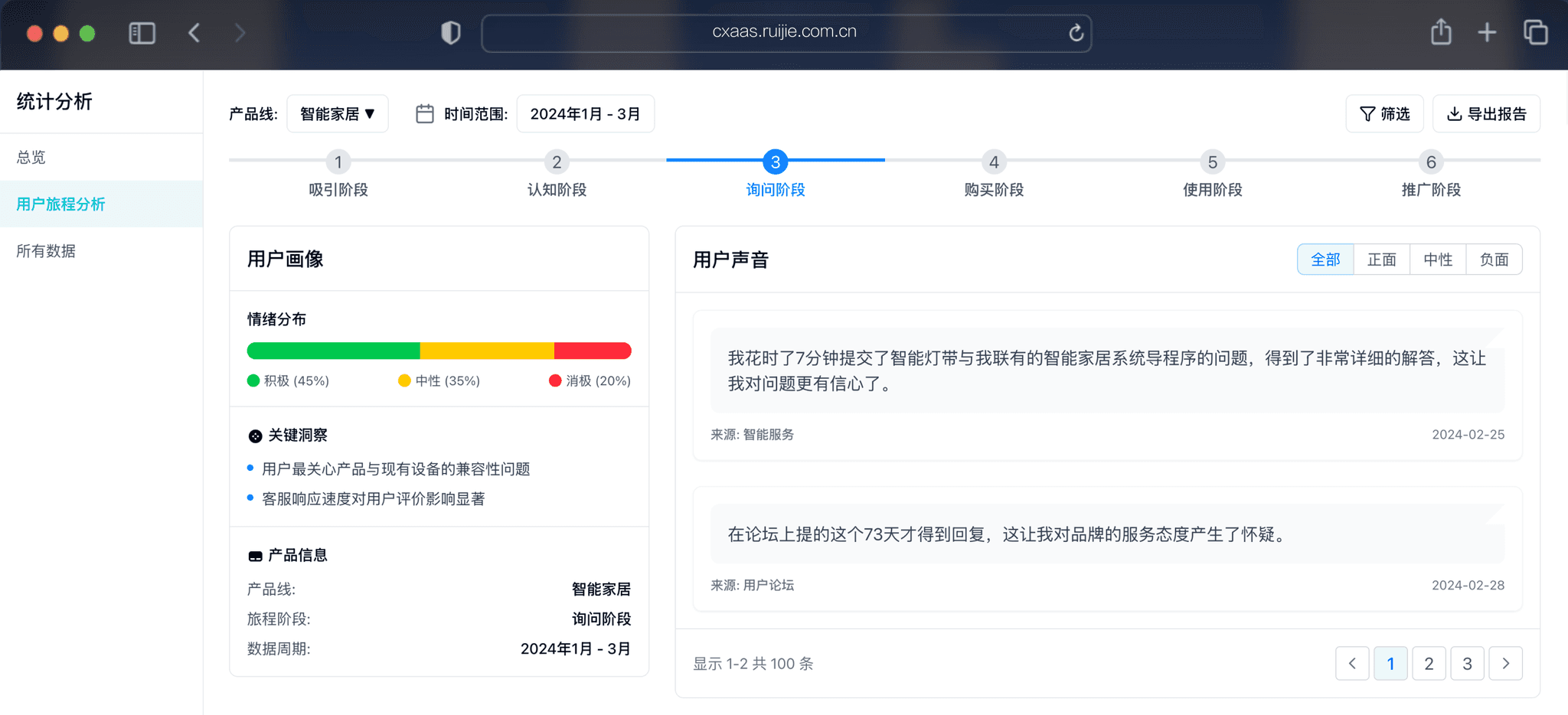Filter user voices by 正面
1568x715 pixels.
[1382, 260]
